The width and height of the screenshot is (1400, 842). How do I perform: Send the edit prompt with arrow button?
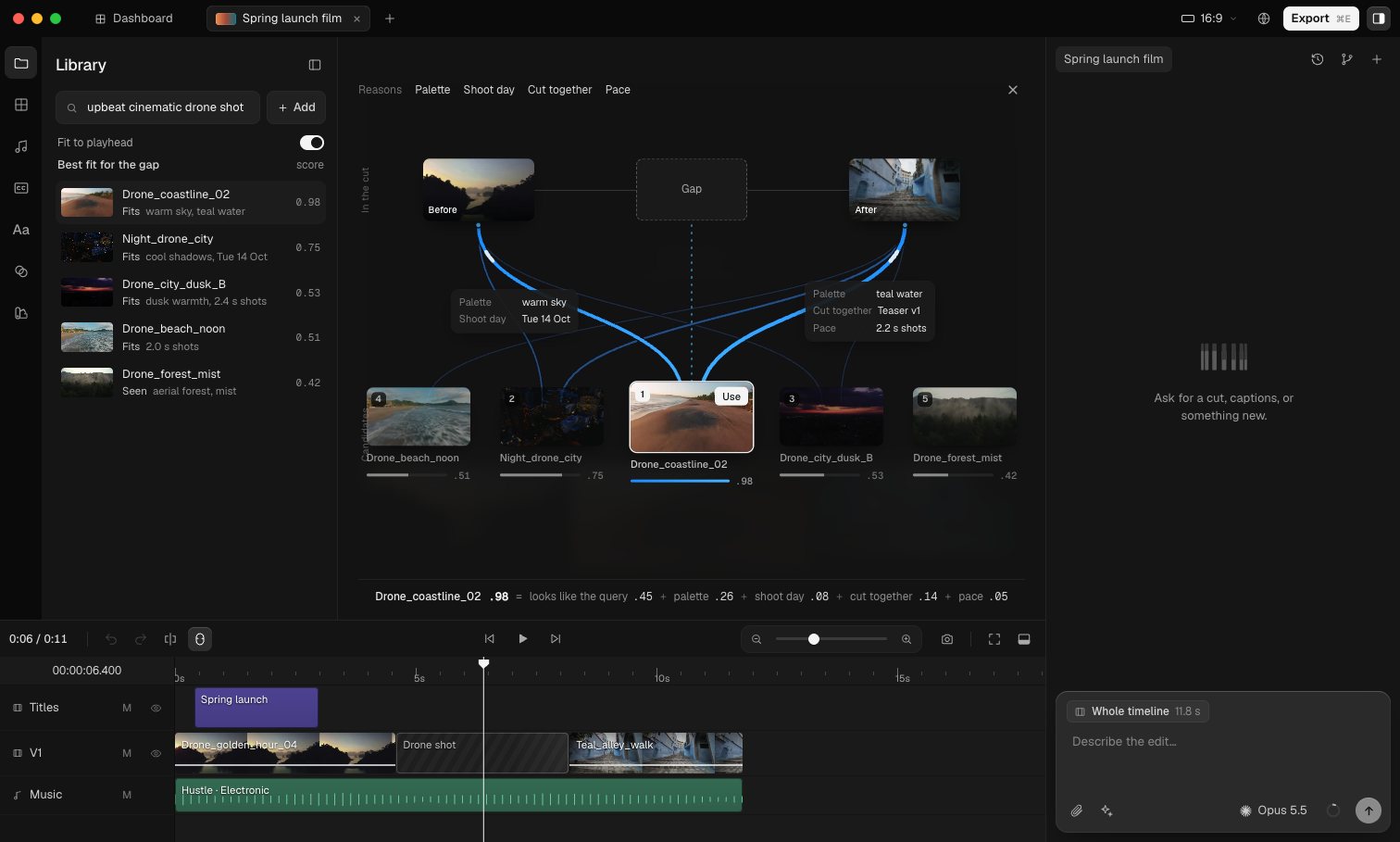coord(1369,811)
